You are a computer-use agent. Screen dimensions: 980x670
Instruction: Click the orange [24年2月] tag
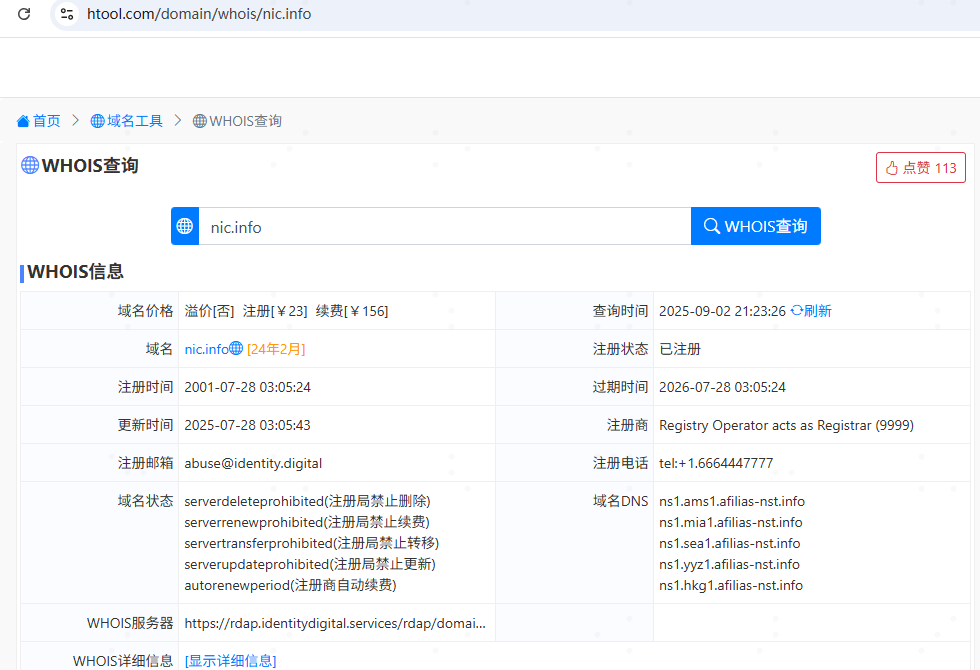point(276,349)
